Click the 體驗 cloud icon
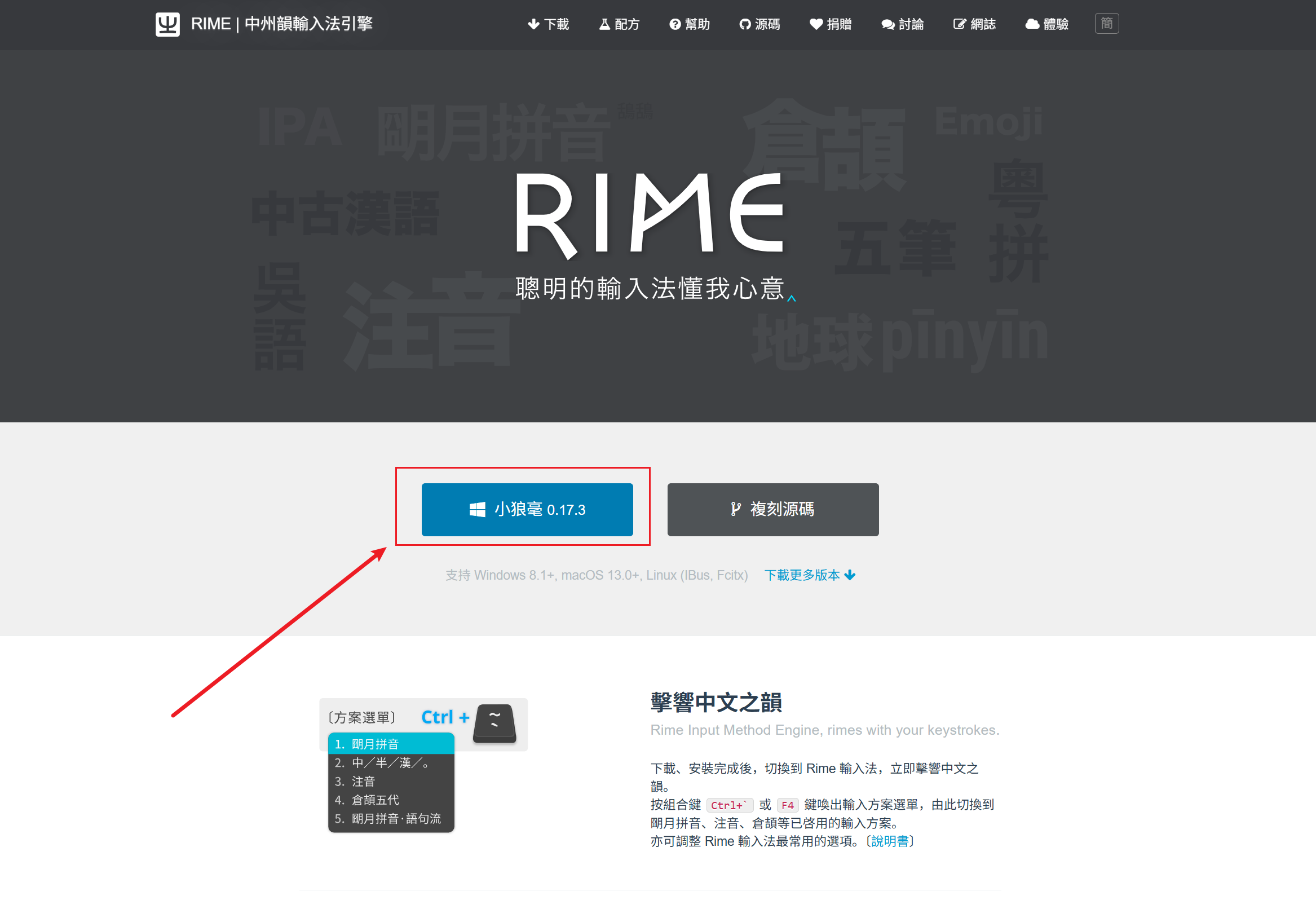This screenshot has width=1316, height=909. click(x=1032, y=24)
